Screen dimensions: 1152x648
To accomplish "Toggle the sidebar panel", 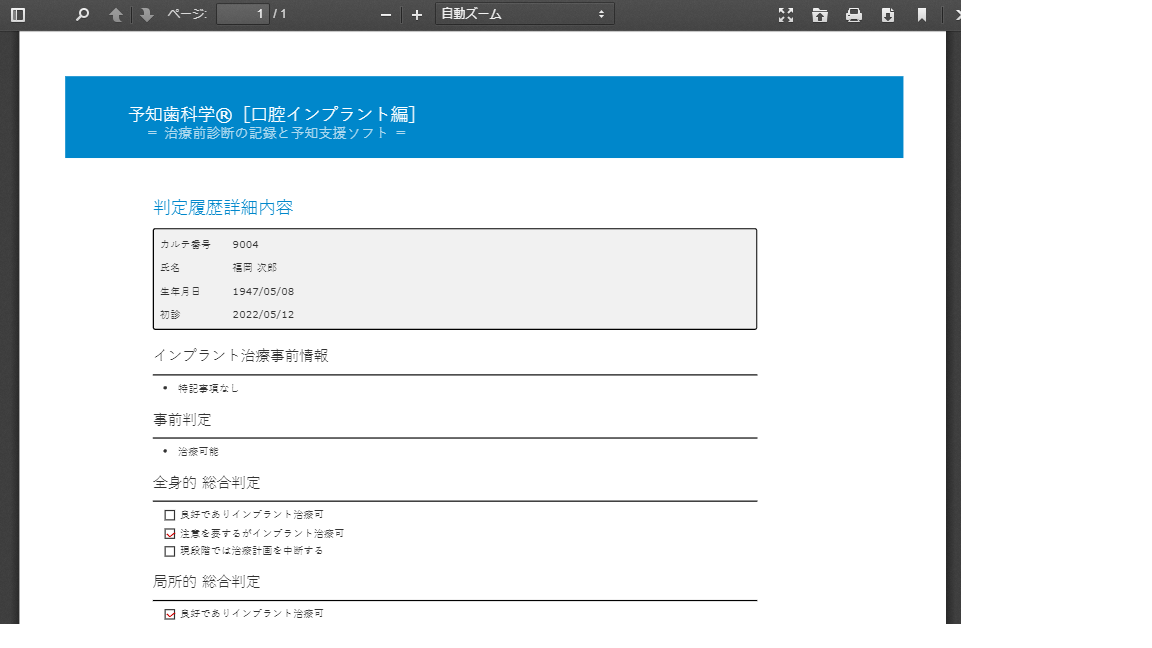I will [x=18, y=15].
